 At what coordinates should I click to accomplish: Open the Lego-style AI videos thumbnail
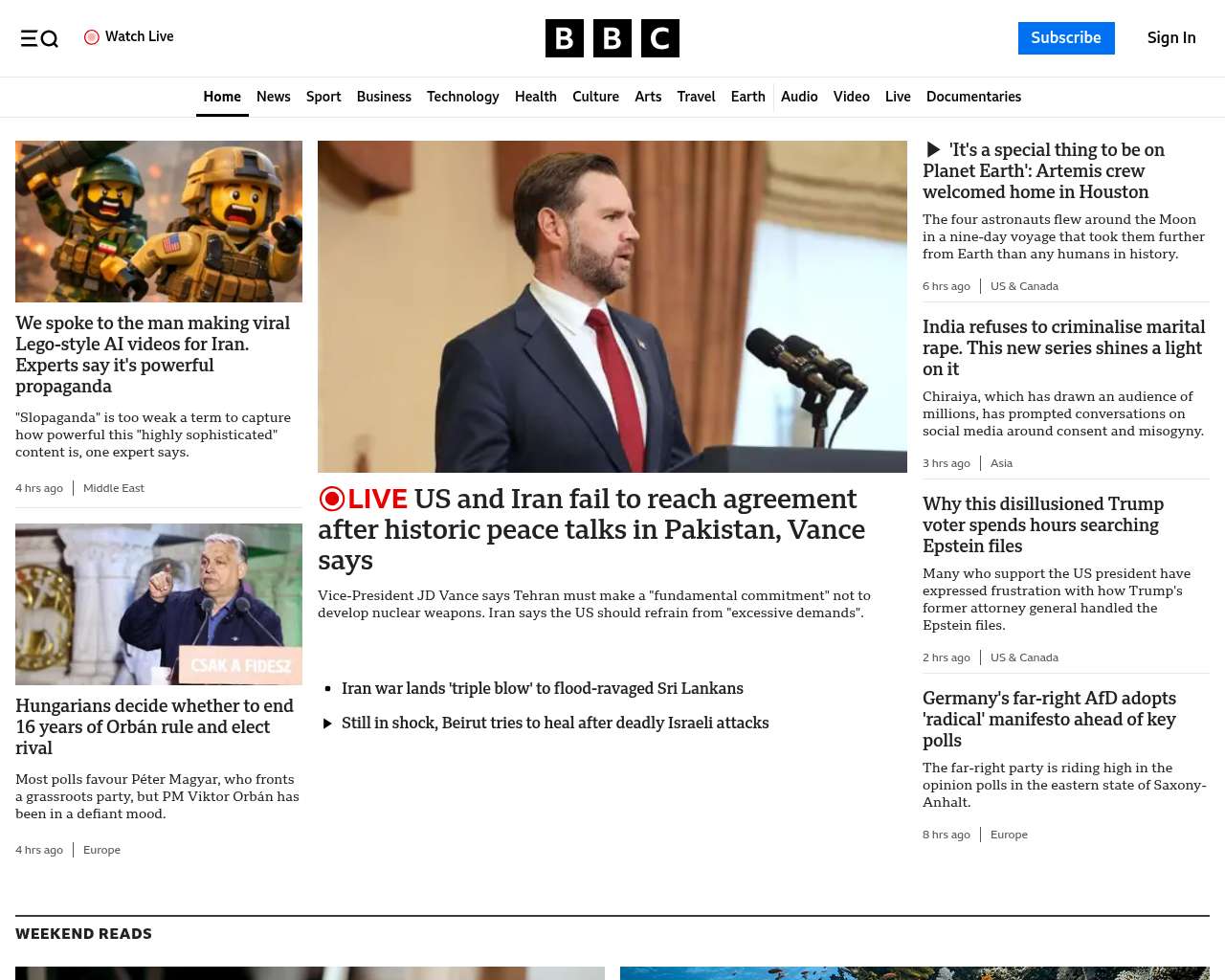[159, 221]
